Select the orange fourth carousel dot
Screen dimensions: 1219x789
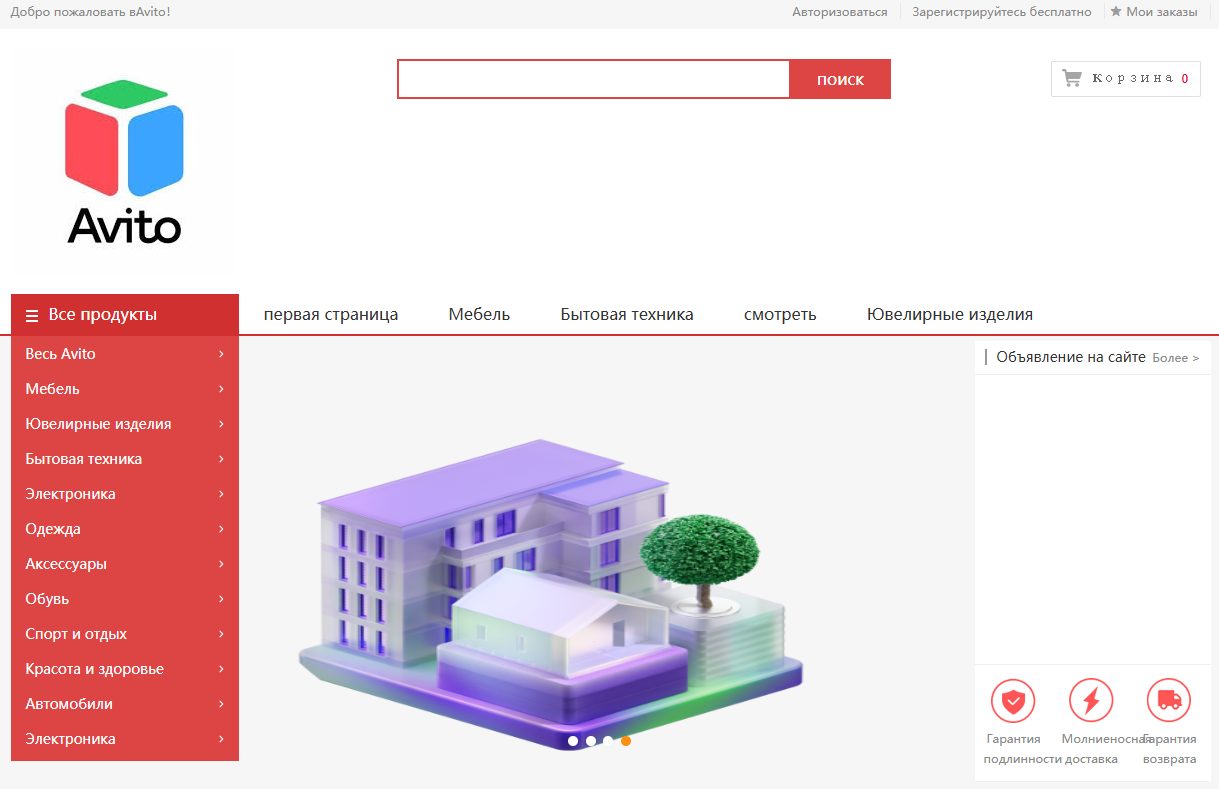click(626, 741)
